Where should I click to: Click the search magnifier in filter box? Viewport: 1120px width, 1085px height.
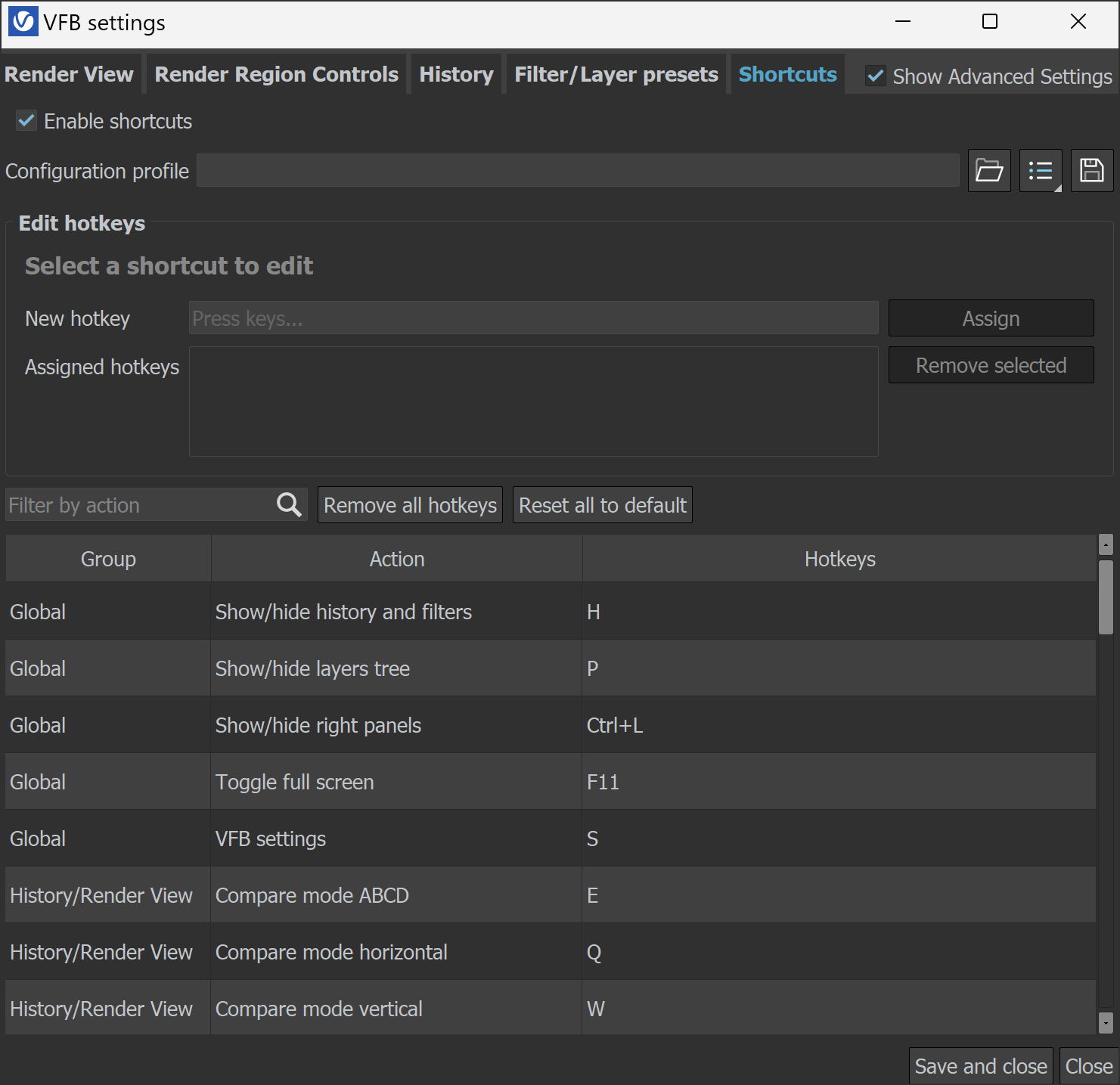pos(289,504)
